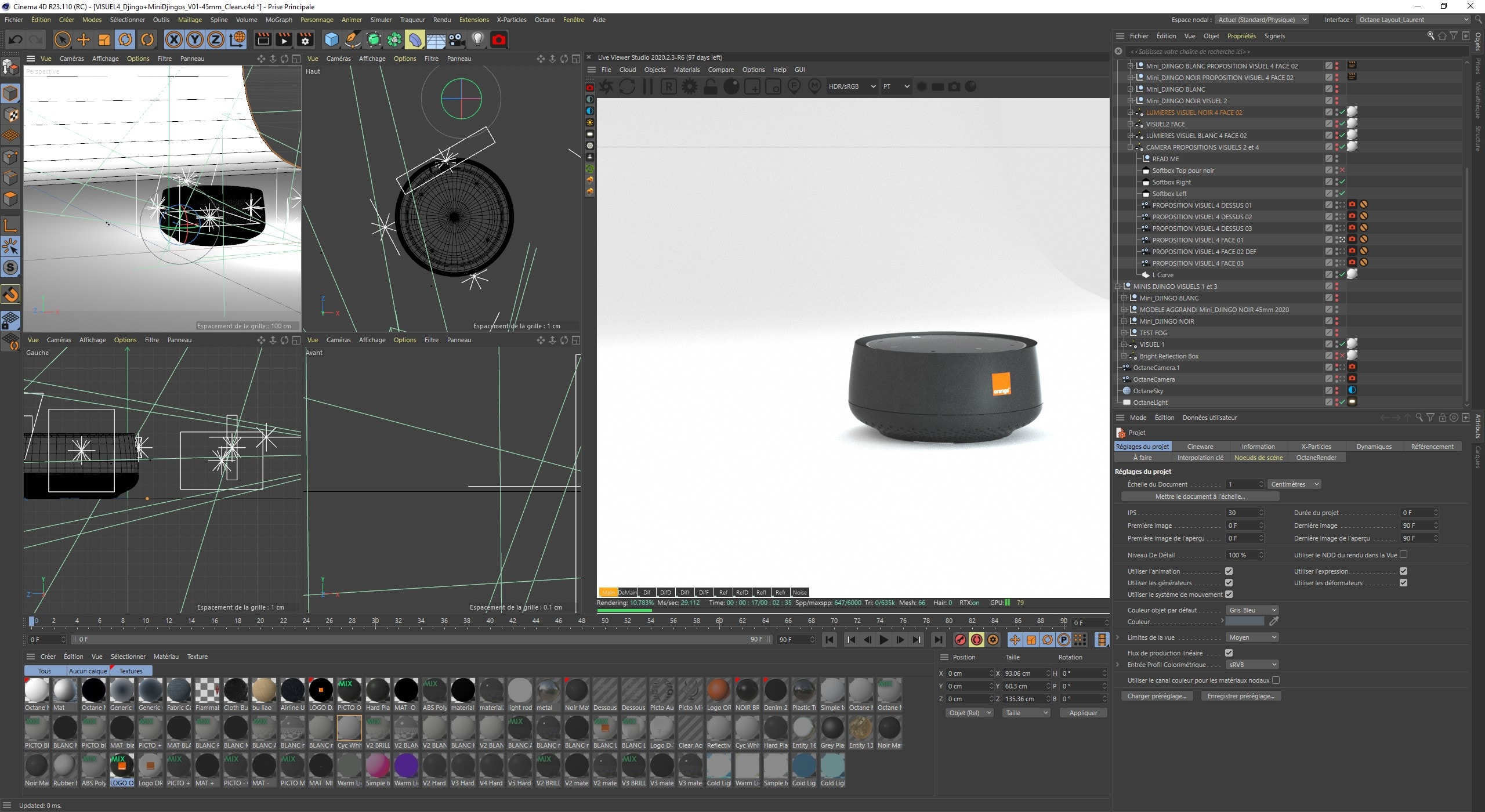The height and width of the screenshot is (812, 1485).
Task: Click the Charger préréglage button
Action: 1157,696
